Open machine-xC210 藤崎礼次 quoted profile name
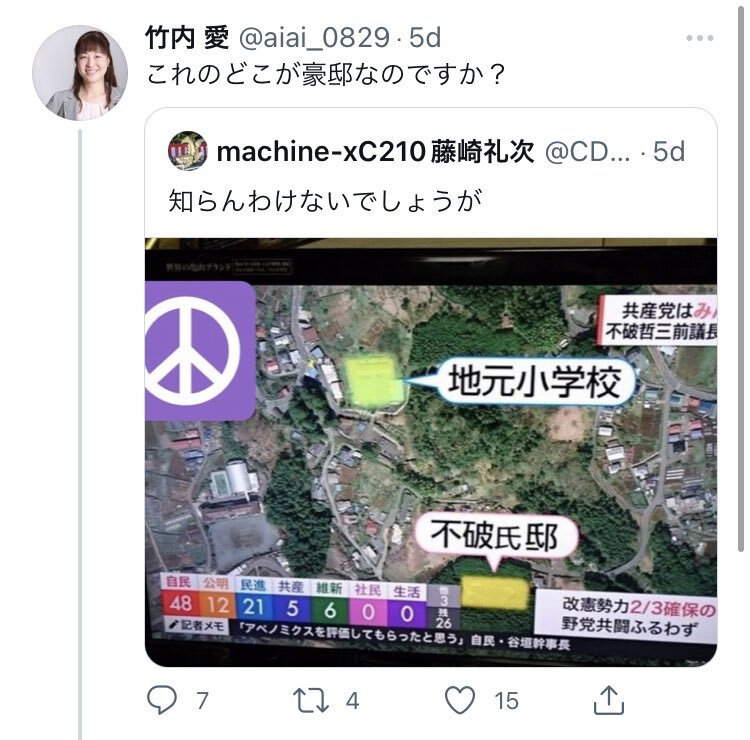Screen dimensions: 750x740 (x=375, y=152)
